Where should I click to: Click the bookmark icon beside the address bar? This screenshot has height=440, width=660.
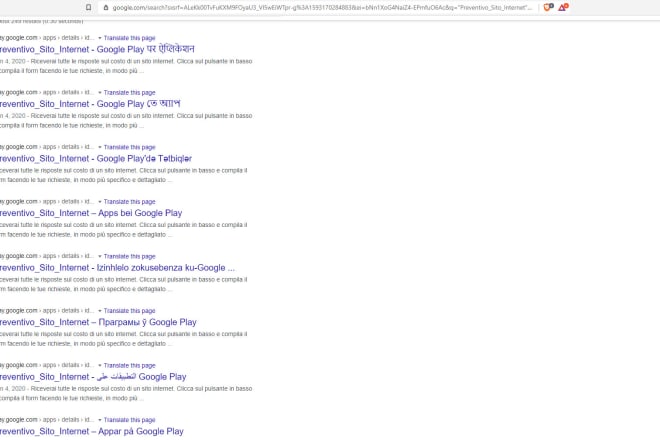click(x=88, y=7)
